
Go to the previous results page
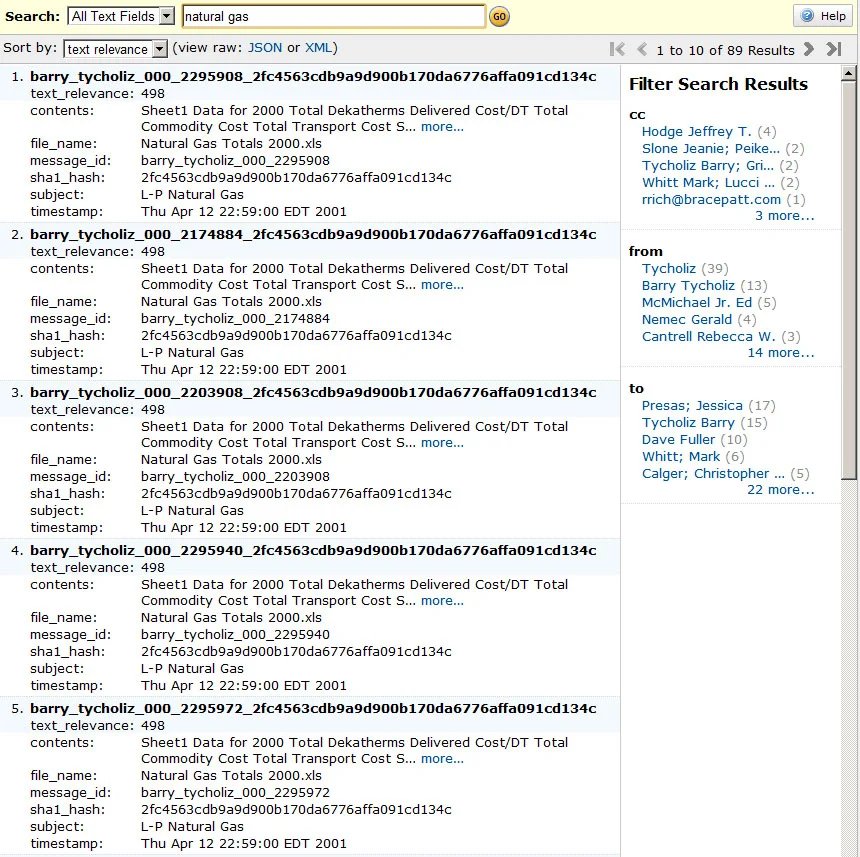point(642,48)
